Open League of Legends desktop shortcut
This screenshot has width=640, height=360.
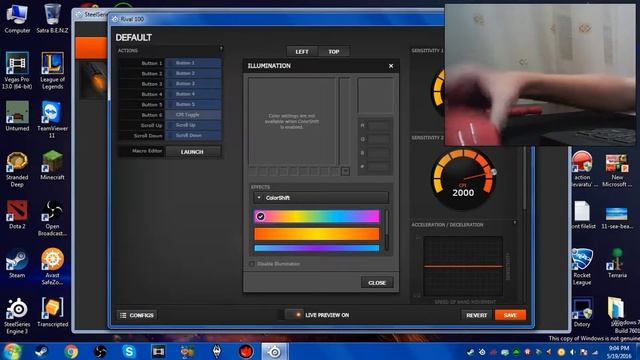(52, 70)
